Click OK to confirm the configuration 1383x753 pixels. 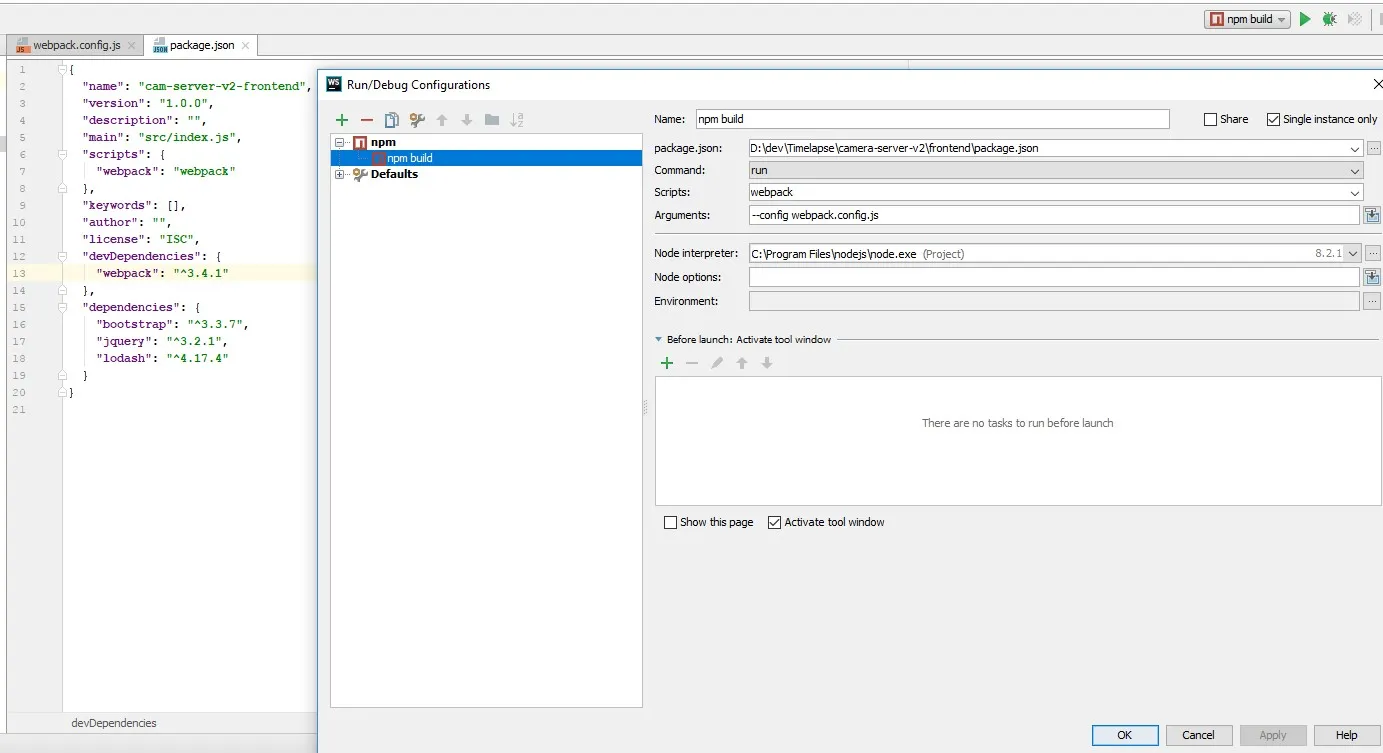[1125, 735]
